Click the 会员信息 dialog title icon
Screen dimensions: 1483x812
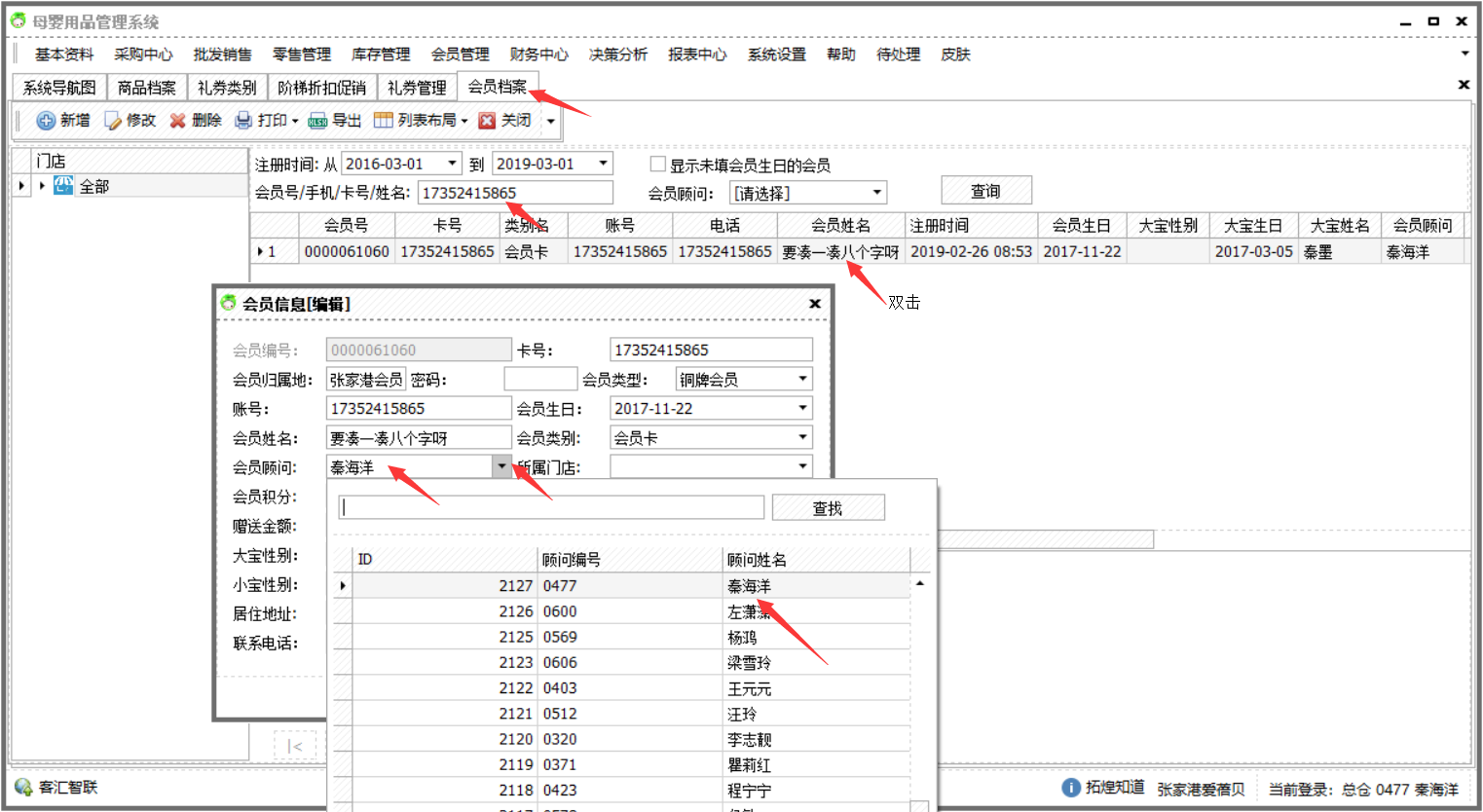click(x=228, y=304)
